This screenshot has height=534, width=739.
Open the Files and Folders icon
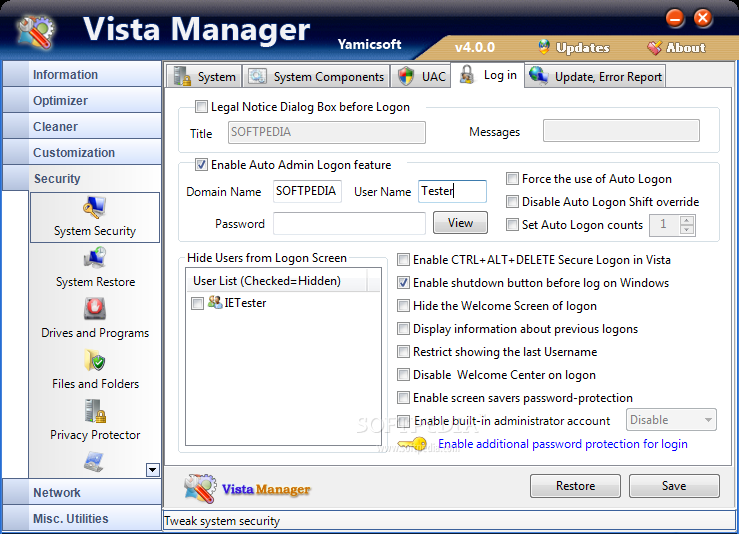point(95,360)
